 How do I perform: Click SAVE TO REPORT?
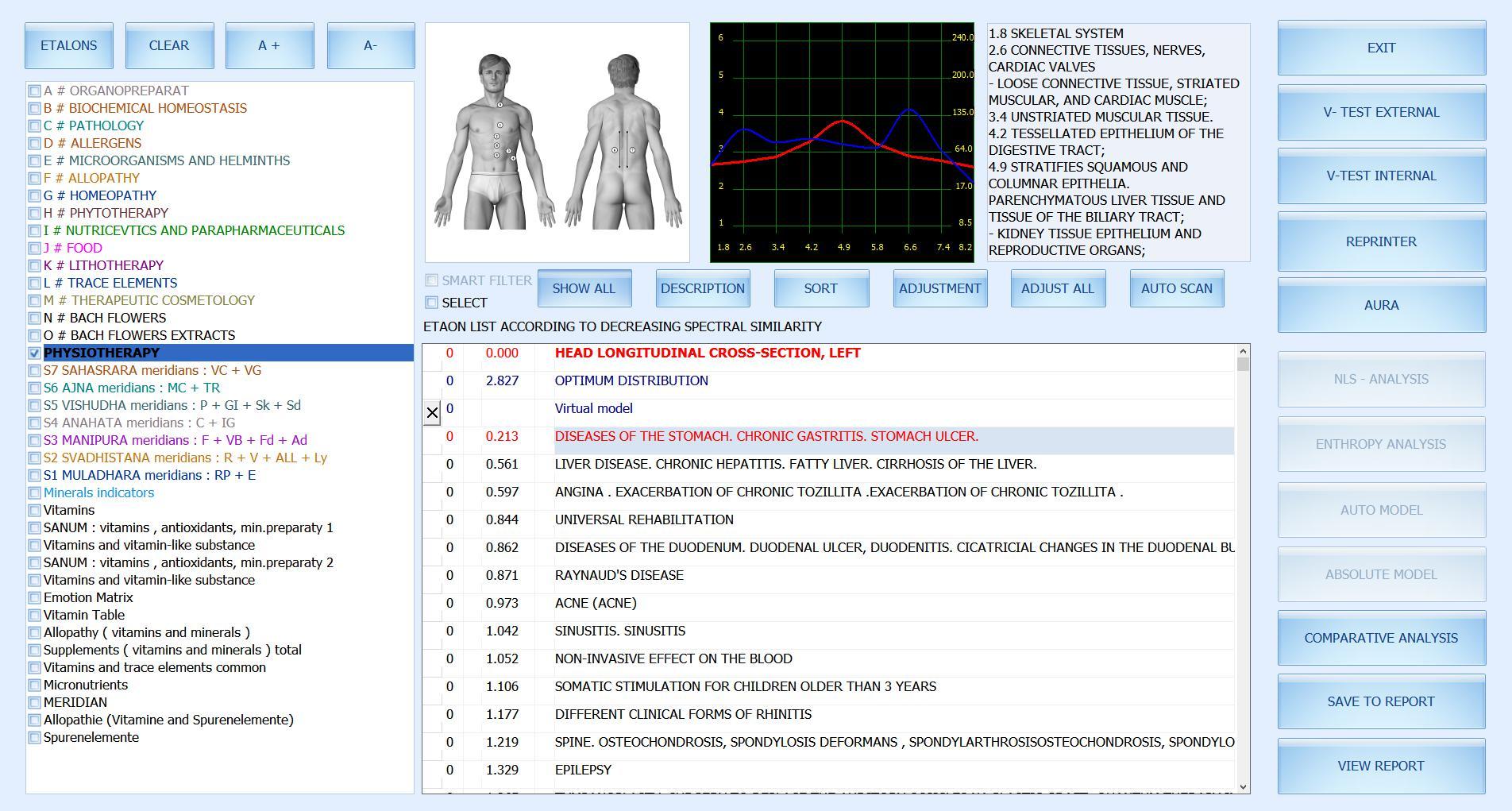click(x=1382, y=701)
